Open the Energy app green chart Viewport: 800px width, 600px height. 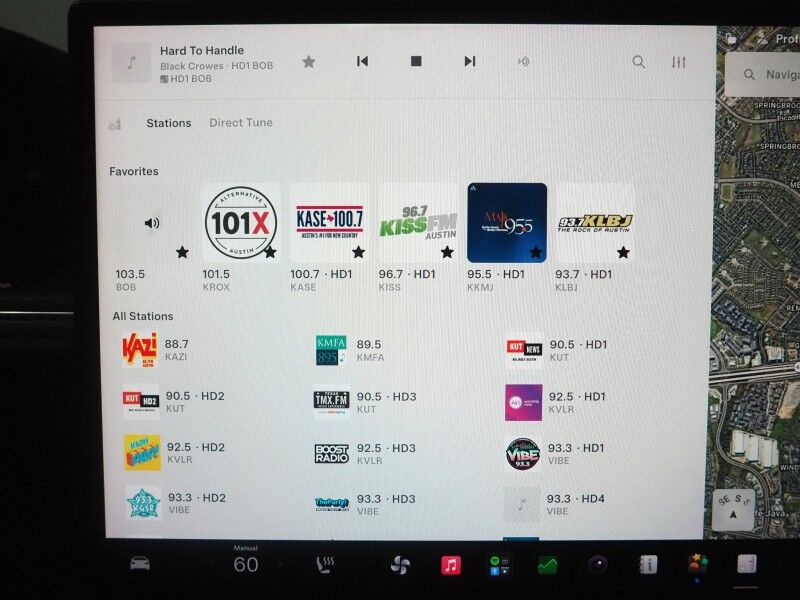pos(547,565)
